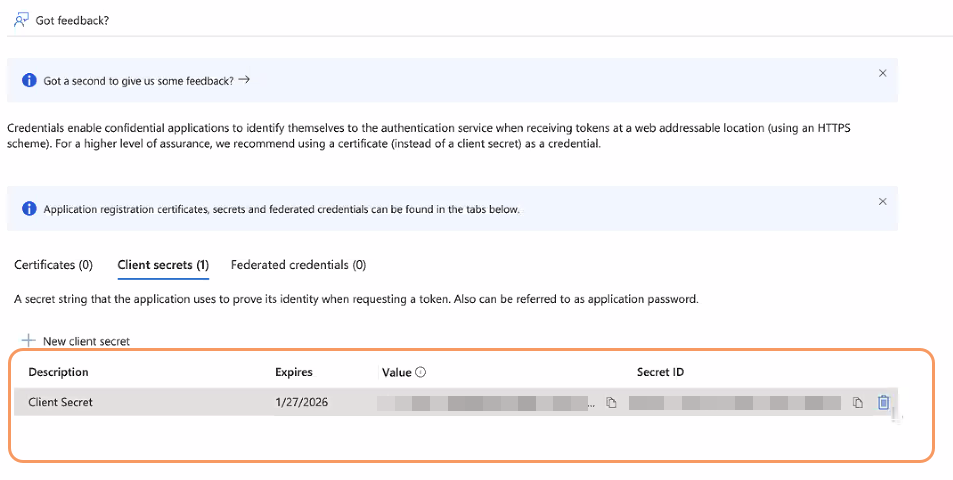953x480 pixels.
Task: Dismiss the feedback survey banner
Action: tap(882, 73)
